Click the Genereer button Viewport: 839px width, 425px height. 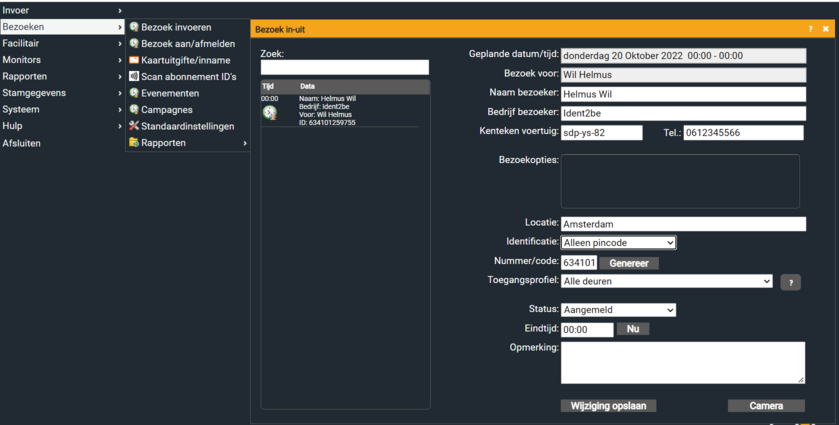tap(629, 263)
